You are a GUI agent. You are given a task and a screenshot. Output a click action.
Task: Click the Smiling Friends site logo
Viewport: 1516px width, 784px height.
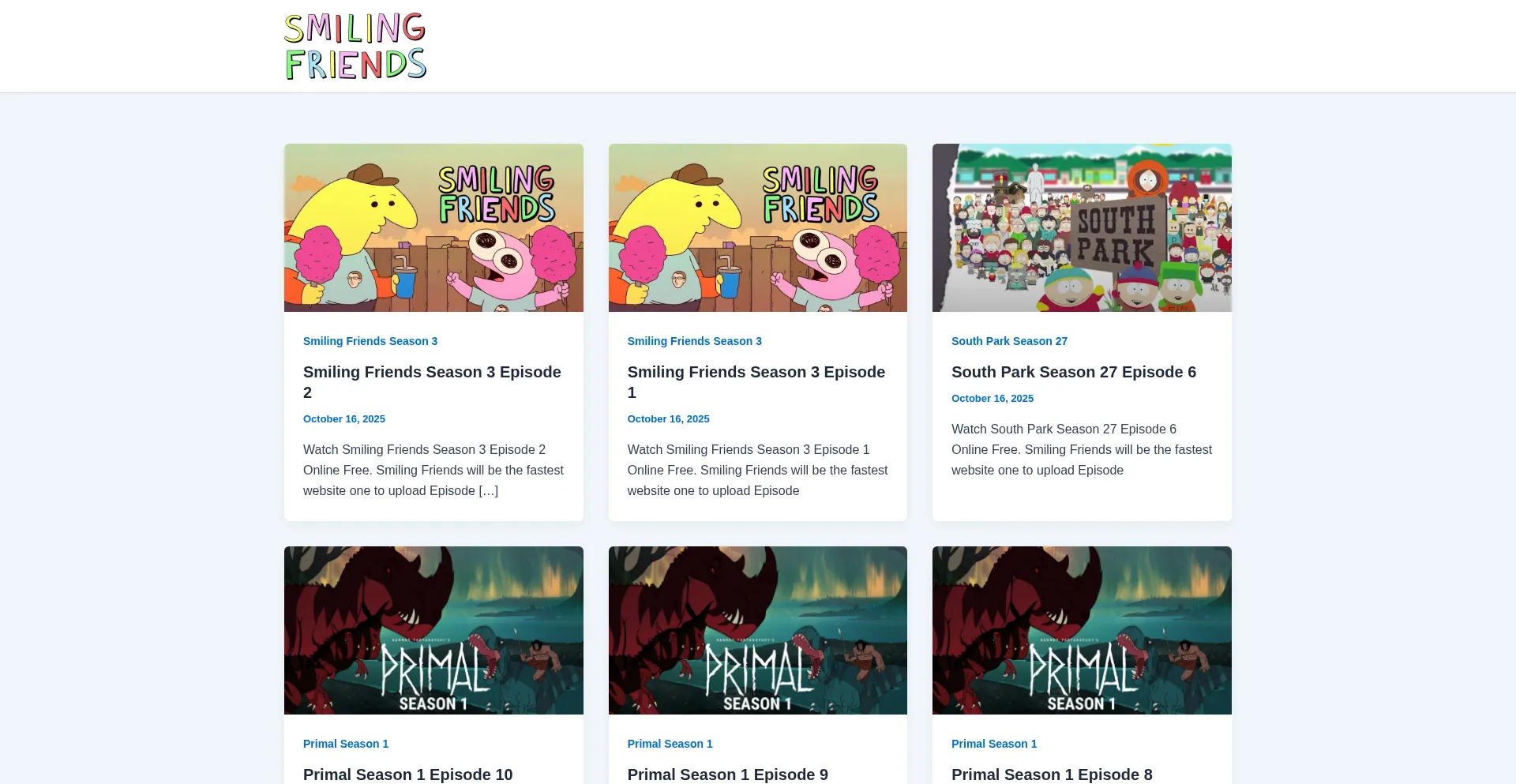point(355,46)
